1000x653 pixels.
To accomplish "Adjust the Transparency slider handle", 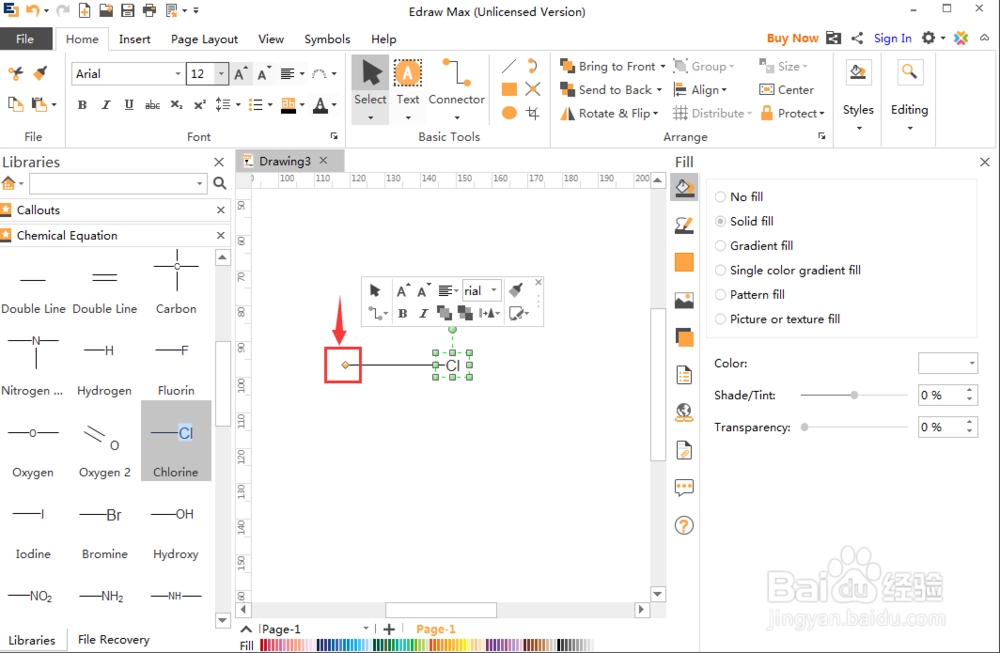I will click(805, 427).
